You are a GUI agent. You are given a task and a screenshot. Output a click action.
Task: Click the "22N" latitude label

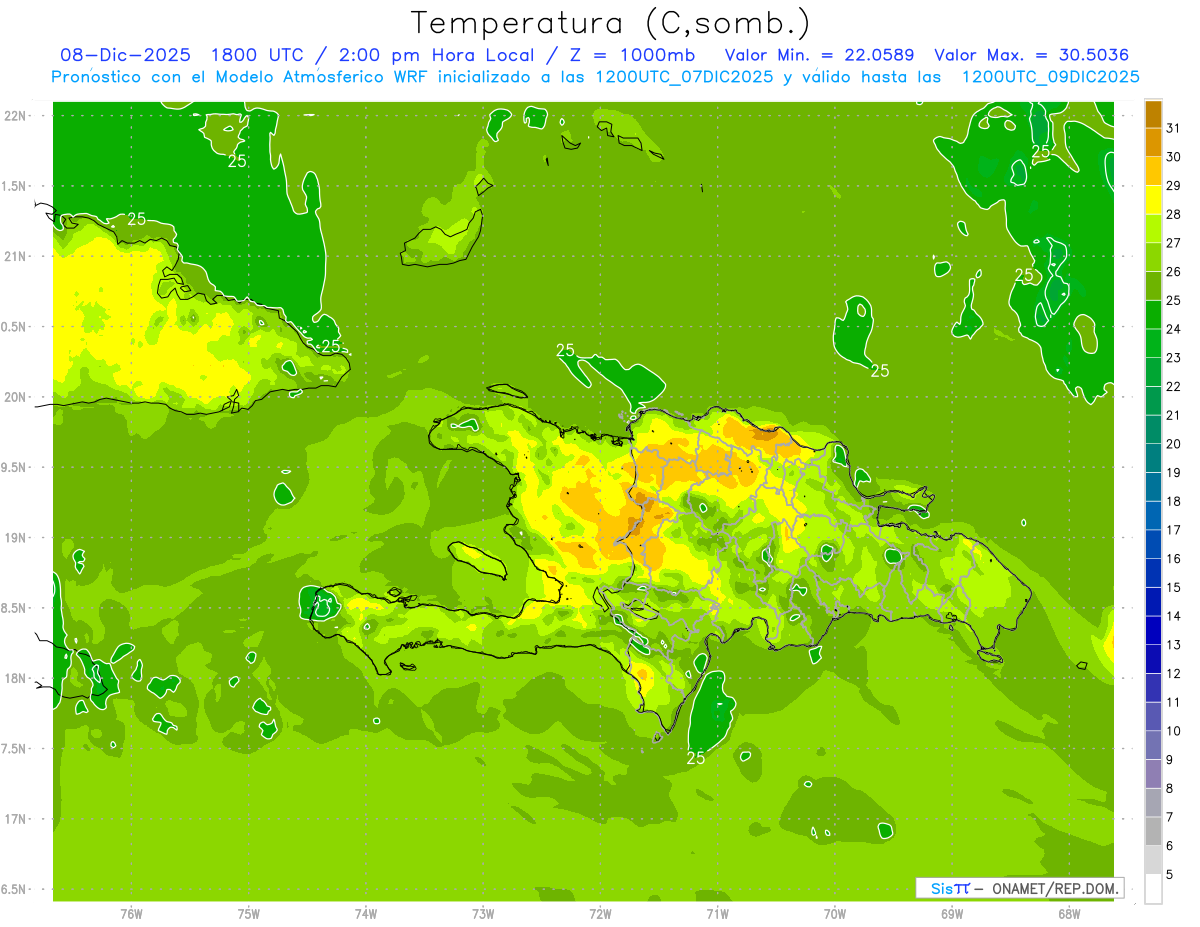(x=16, y=115)
